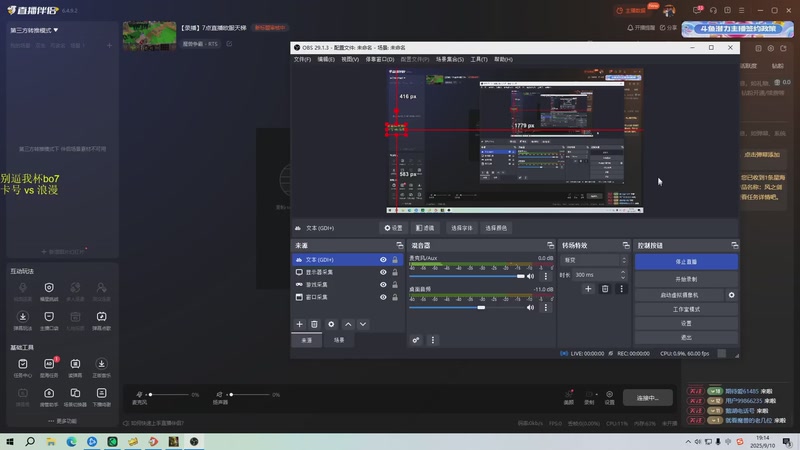The image size is (800, 450).
Task: Click trash icon in scene transitions panel
Action: click(x=605, y=289)
